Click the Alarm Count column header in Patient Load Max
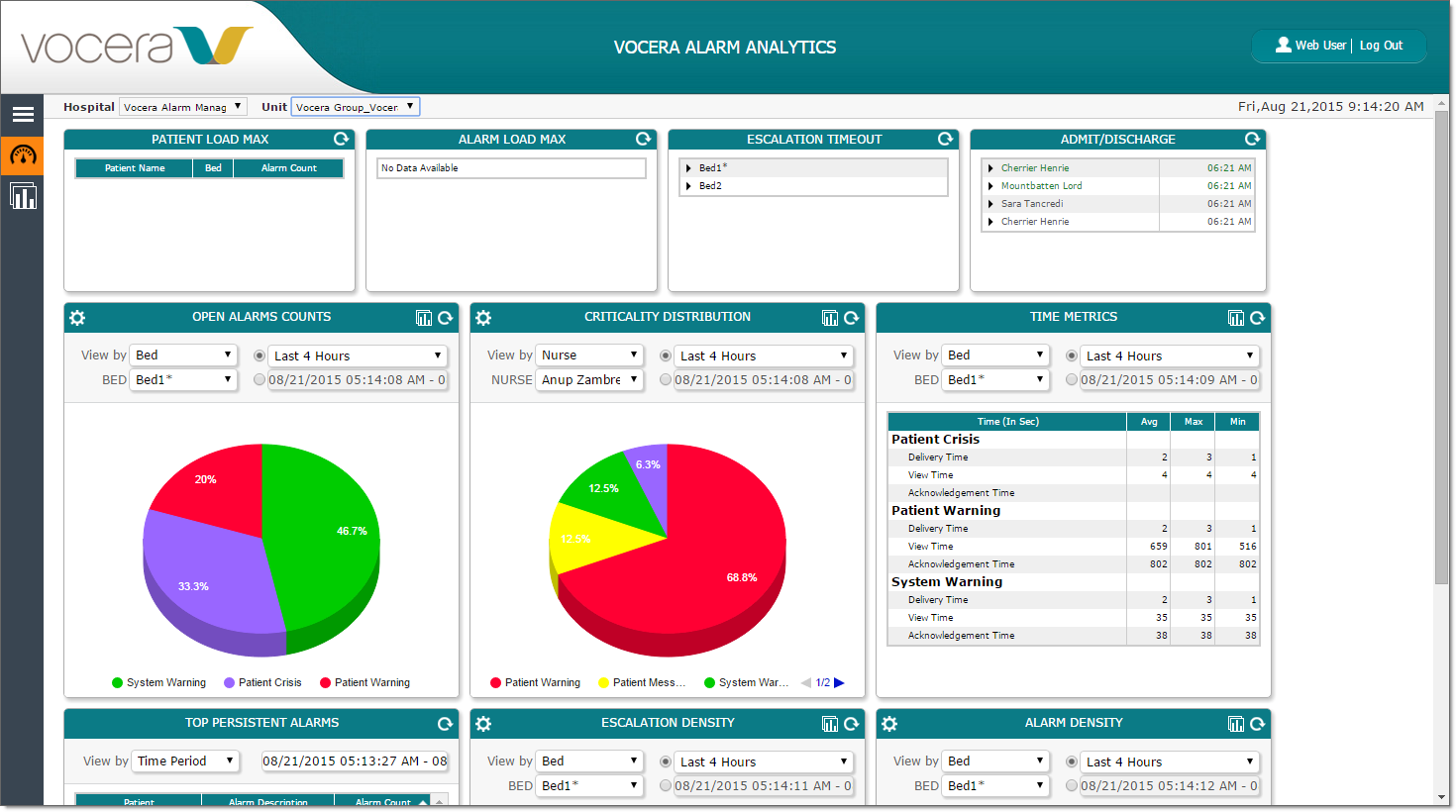This screenshot has height=812, width=1456. pos(288,168)
